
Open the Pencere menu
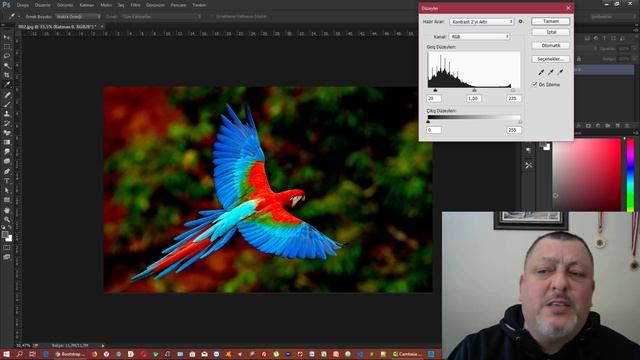click(178, 5)
